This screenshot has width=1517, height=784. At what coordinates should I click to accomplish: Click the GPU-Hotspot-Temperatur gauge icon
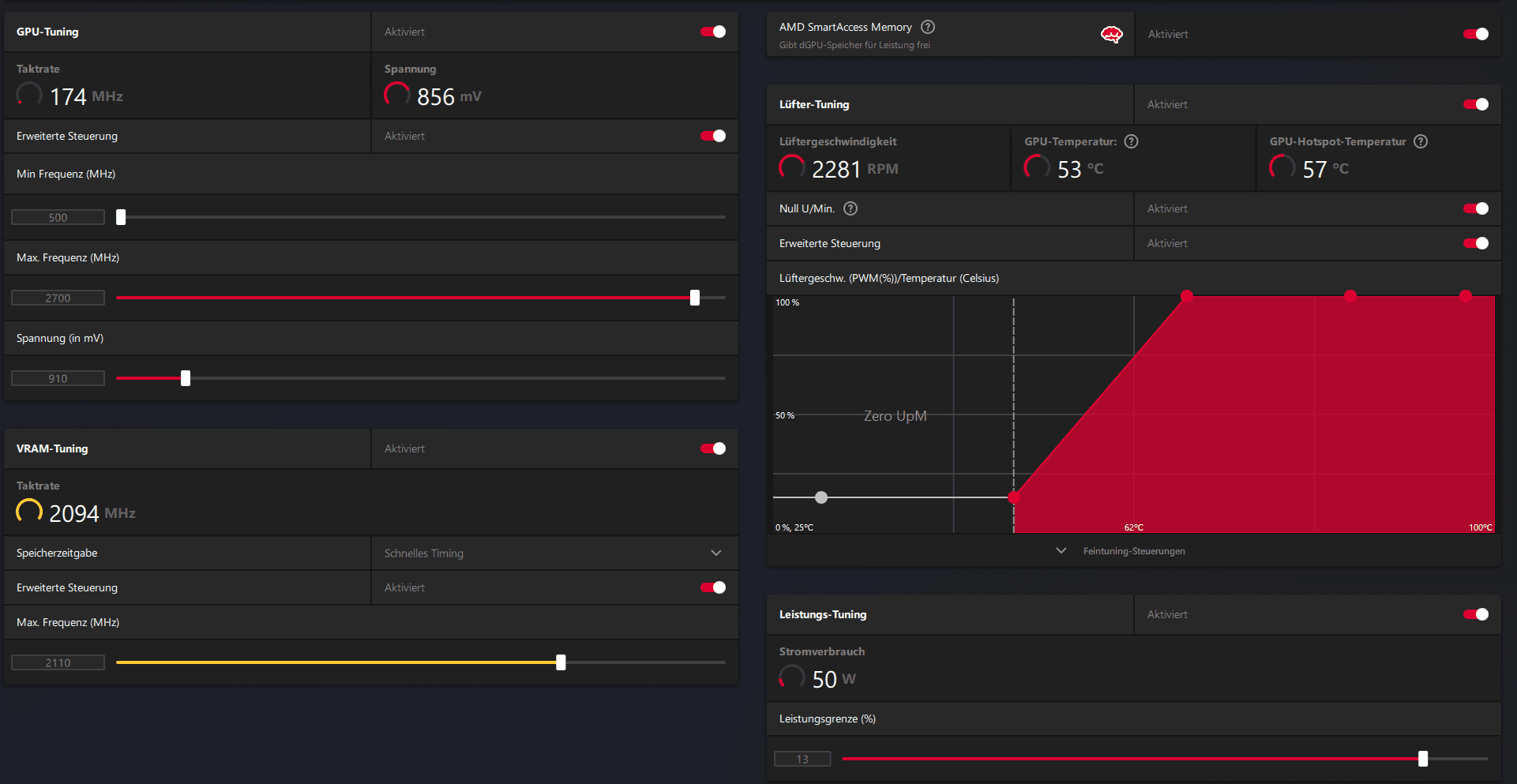(x=1282, y=167)
